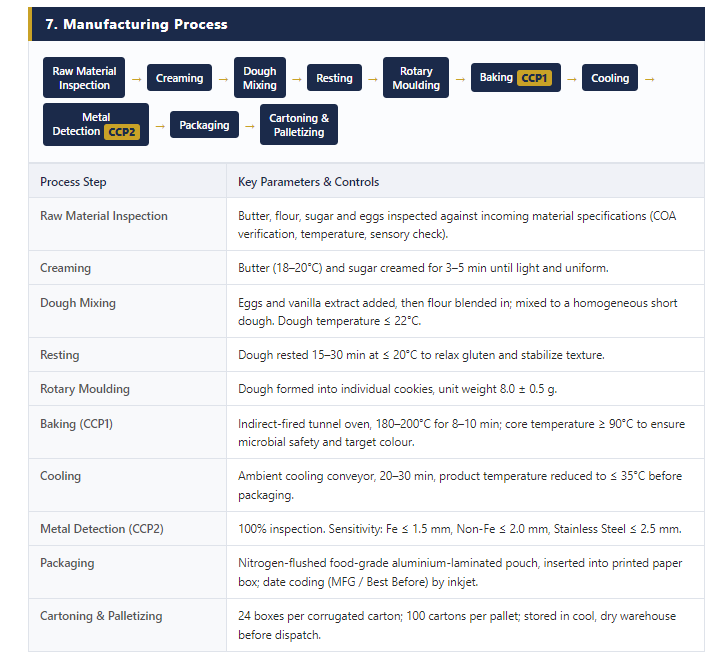
Task: Select the Packaging flow step
Action: coord(204,125)
